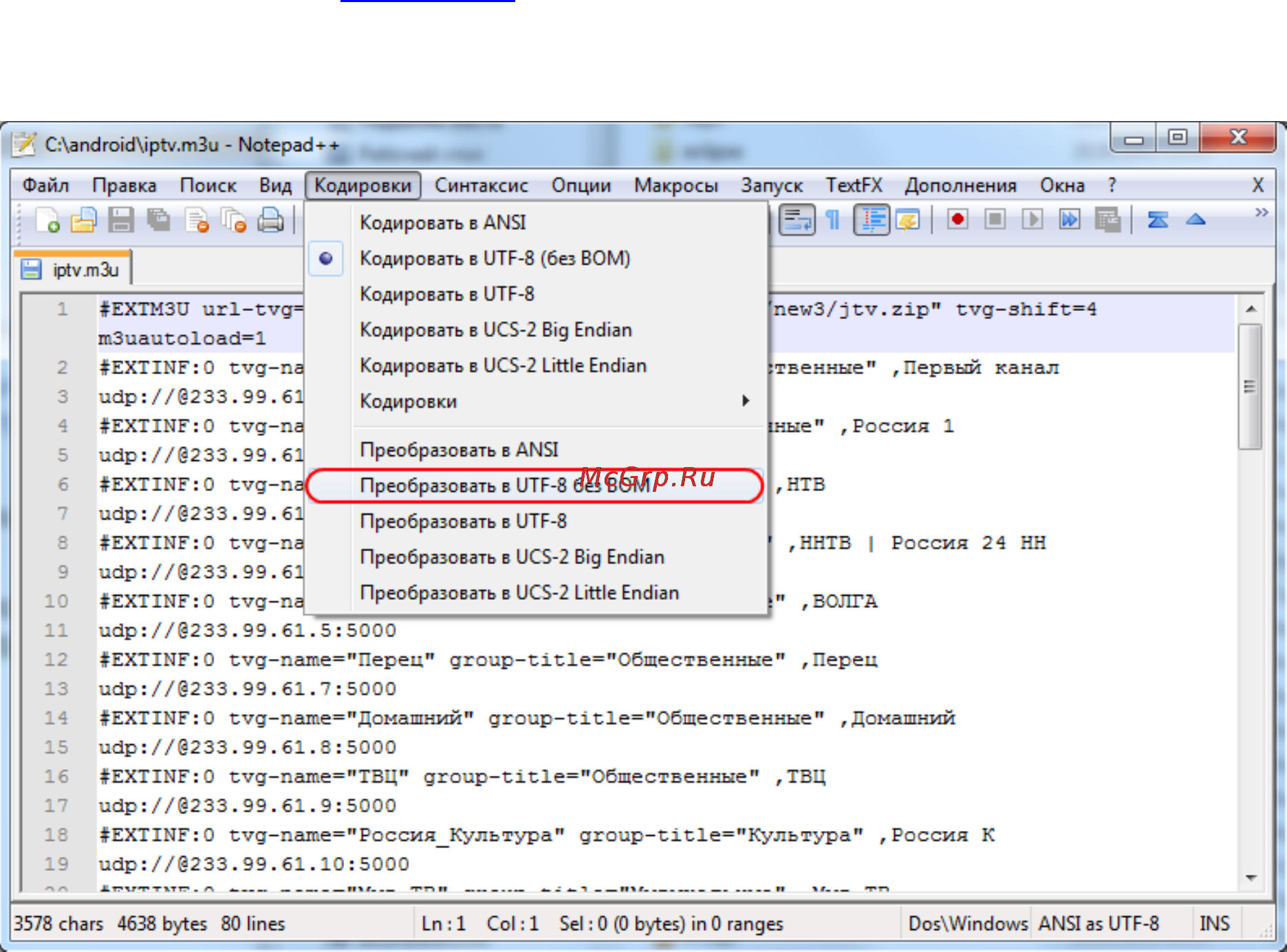
Task: Click the Print toolbar icon
Action: (x=271, y=220)
